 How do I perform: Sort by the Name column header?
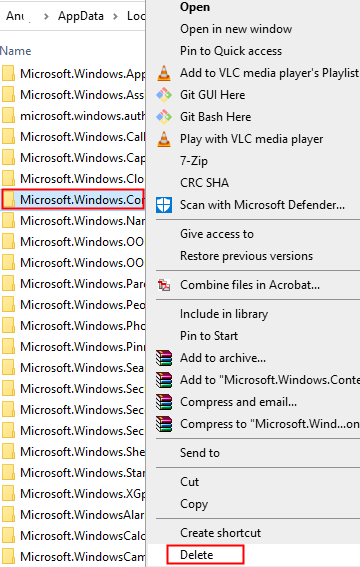16,51
